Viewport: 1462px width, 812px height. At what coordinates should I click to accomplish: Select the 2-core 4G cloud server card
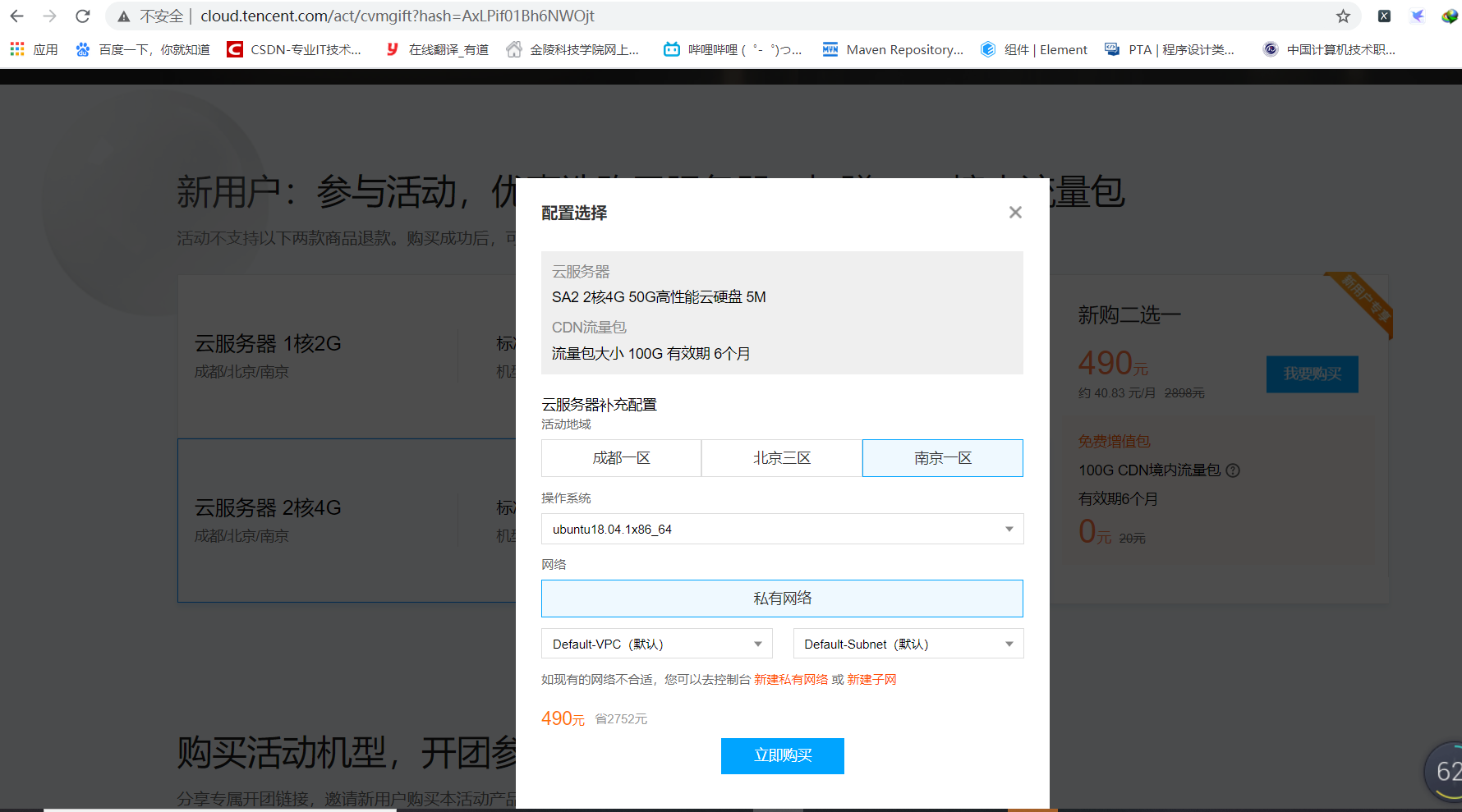(347, 521)
